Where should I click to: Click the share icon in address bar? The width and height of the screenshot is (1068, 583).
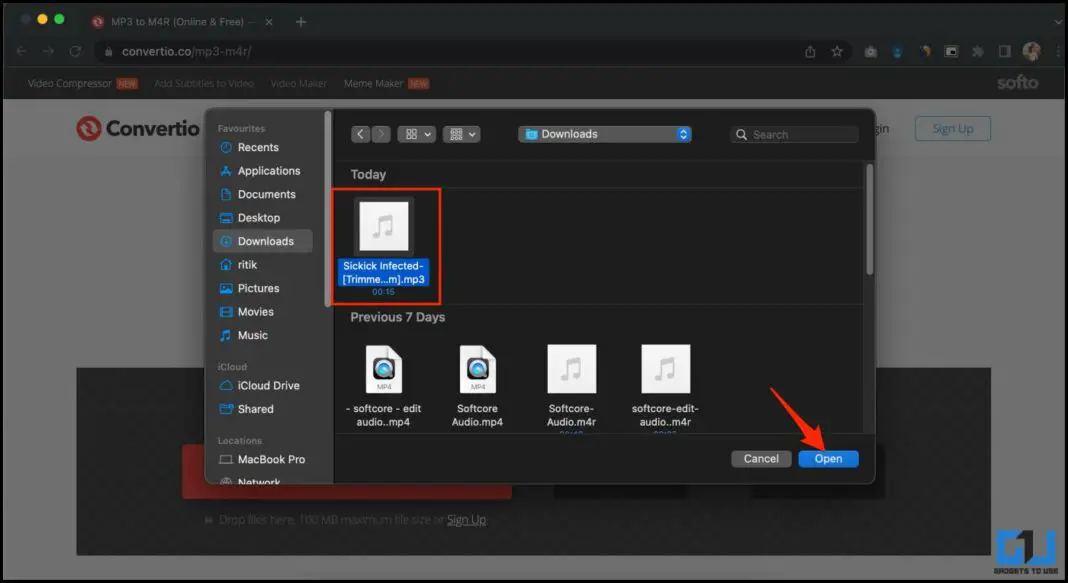point(808,51)
